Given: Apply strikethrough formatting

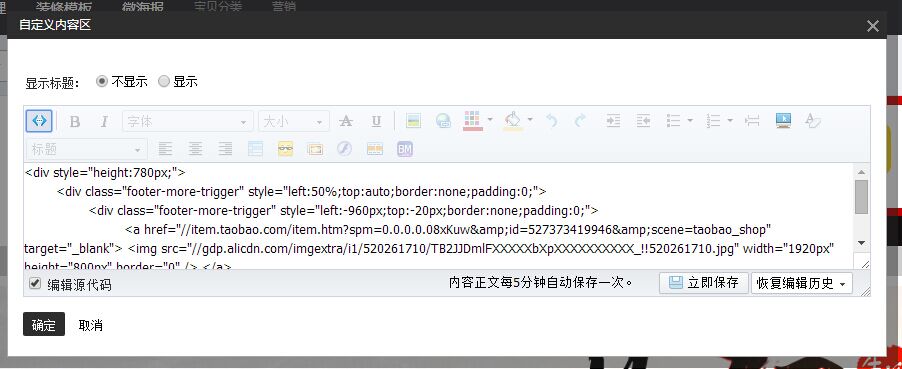Looking at the screenshot, I should click(x=345, y=121).
